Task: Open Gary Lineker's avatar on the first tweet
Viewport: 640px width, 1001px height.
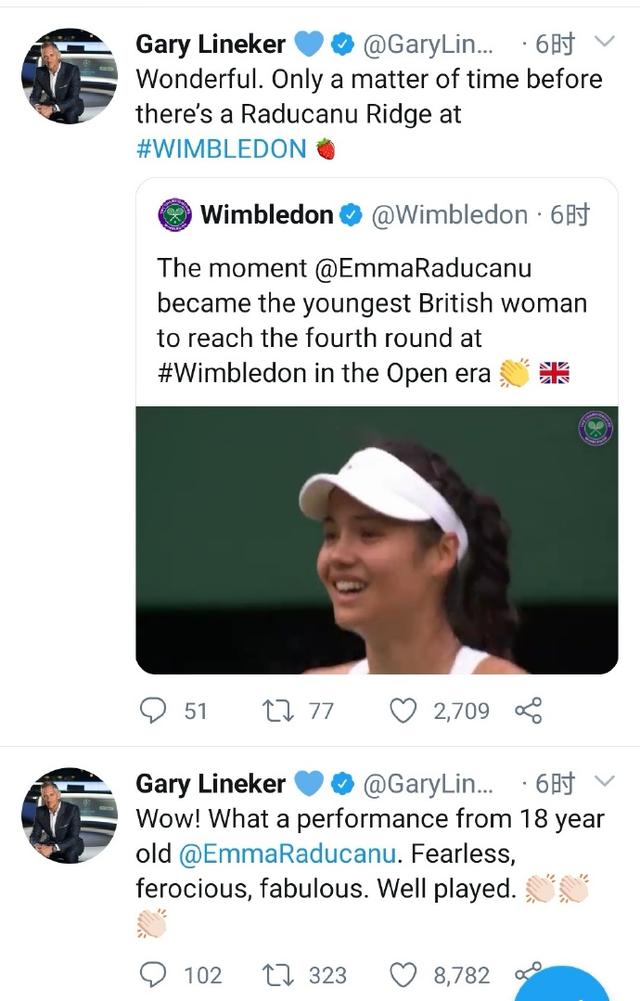Action: pos(69,77)
